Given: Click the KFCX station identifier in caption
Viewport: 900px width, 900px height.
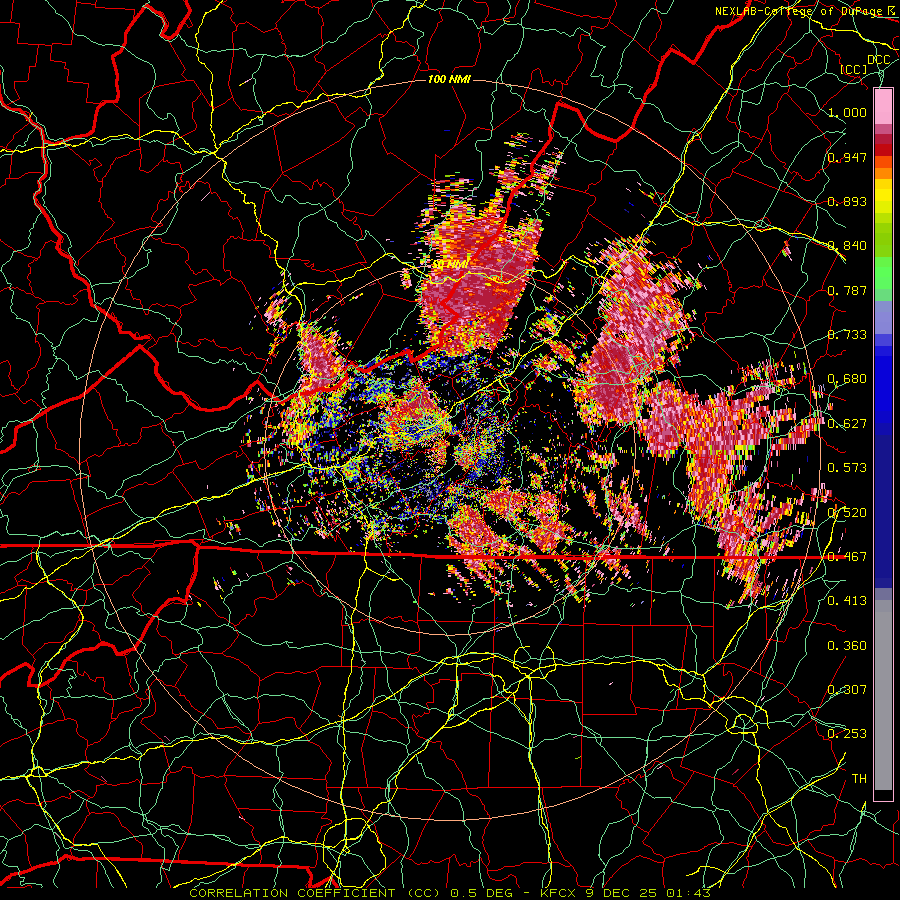Looking at the screenshot, I should click(558, 893).
